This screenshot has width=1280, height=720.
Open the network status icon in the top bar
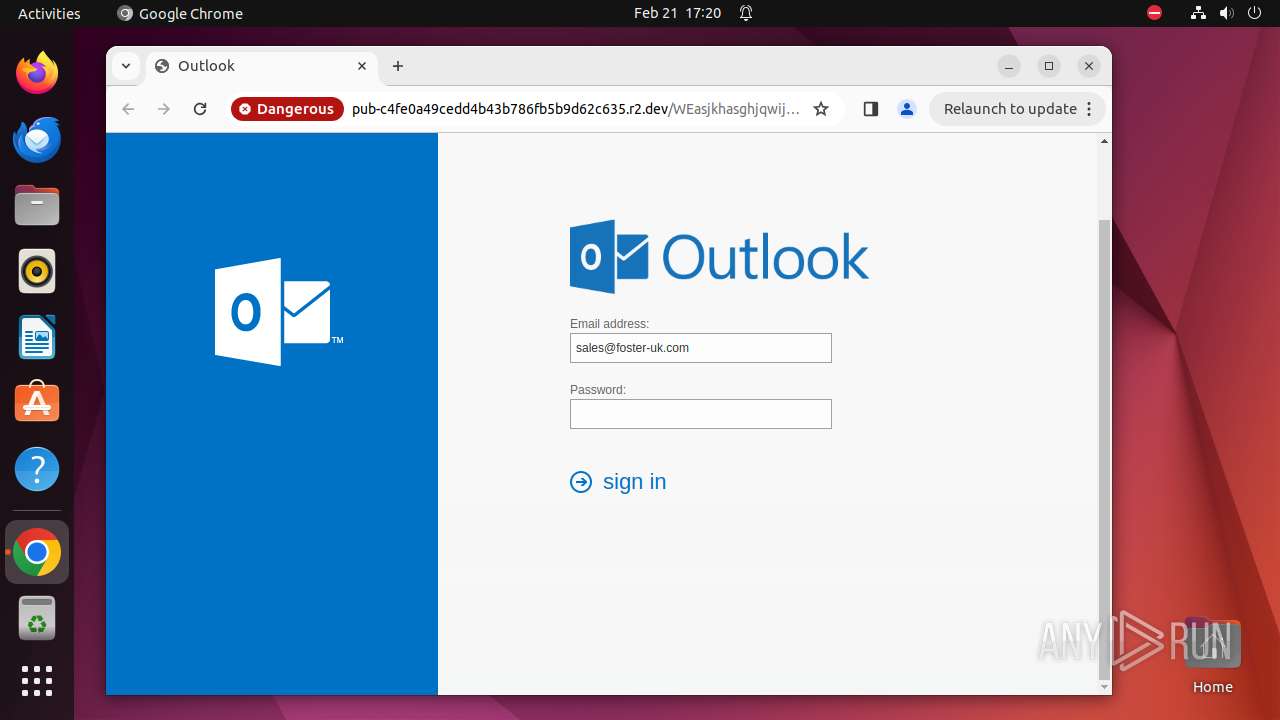(x=1199, y=13)
